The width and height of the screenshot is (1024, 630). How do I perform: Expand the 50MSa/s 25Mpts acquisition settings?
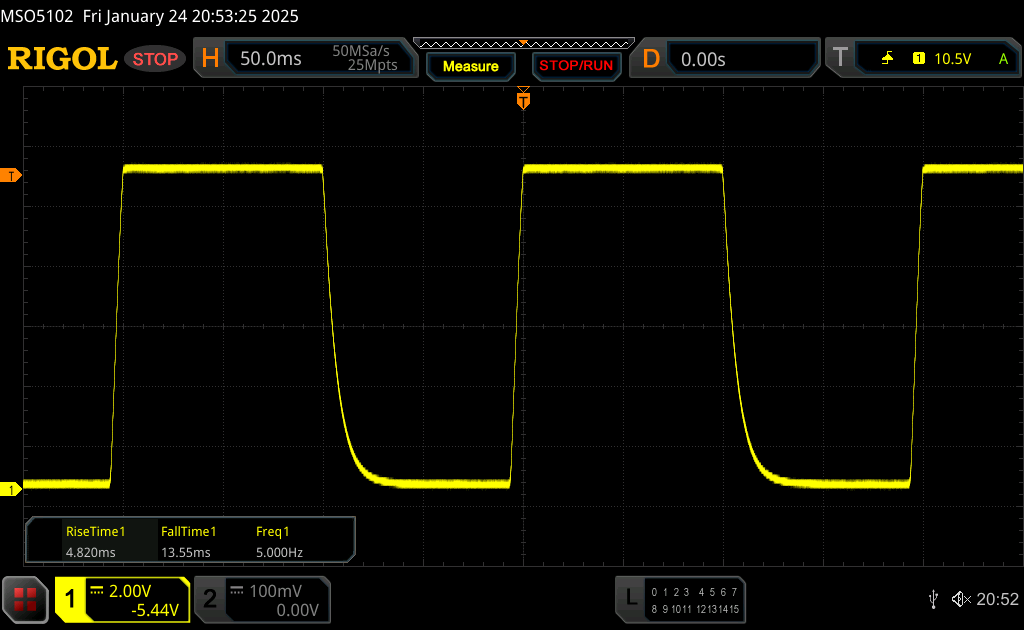click(365, 59)
